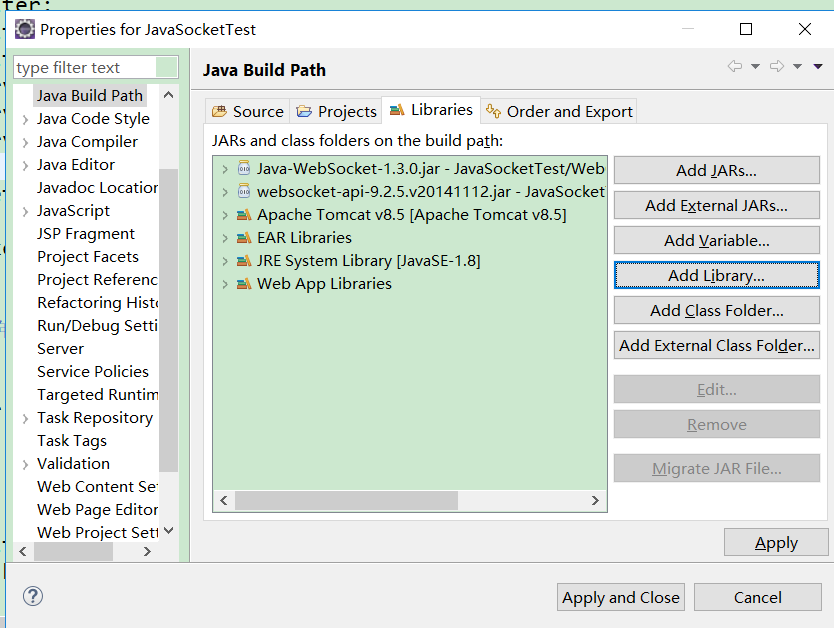Select Task Tags in sidebar

[72, 441]
